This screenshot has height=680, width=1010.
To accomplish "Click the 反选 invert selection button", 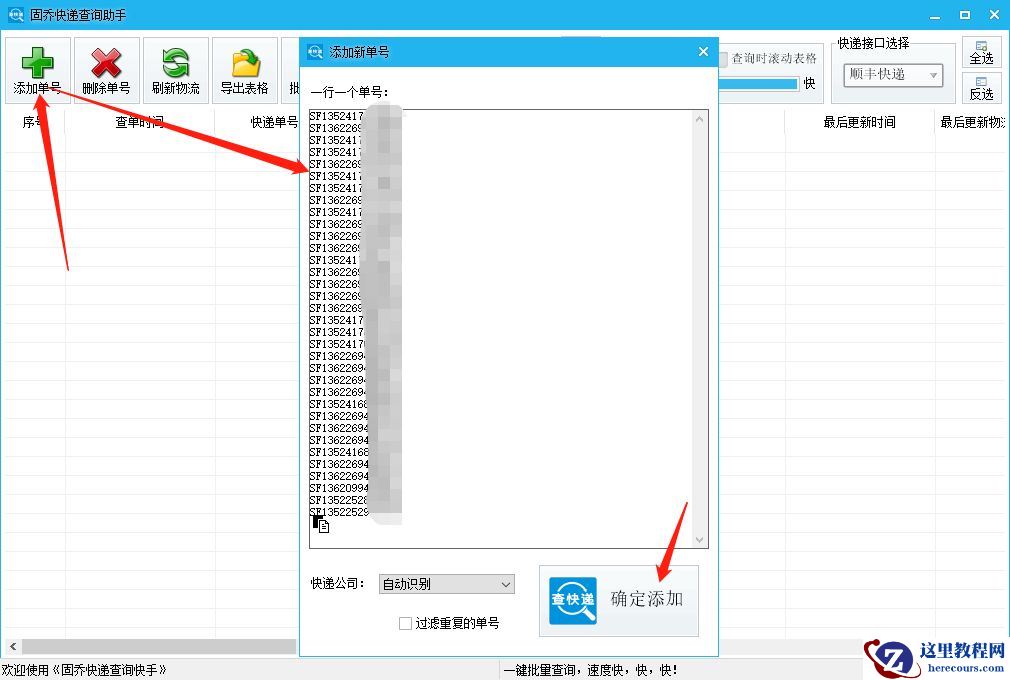I will pyautogui.click(x=981, y=88).
